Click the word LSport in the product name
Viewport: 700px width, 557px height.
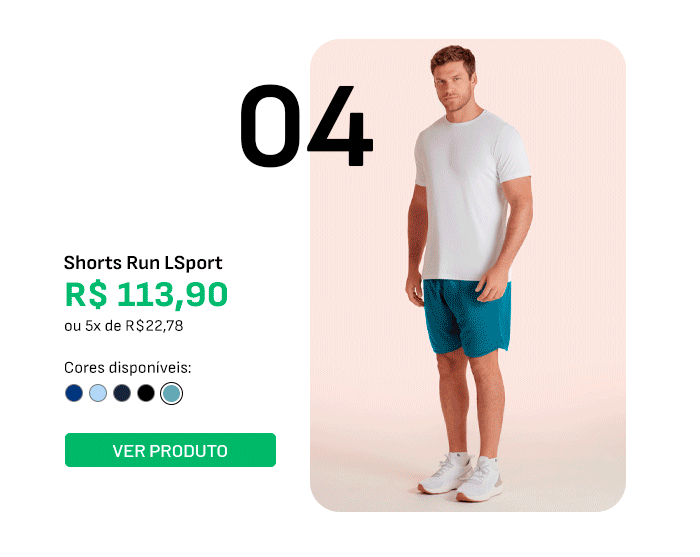pos(193,263)
